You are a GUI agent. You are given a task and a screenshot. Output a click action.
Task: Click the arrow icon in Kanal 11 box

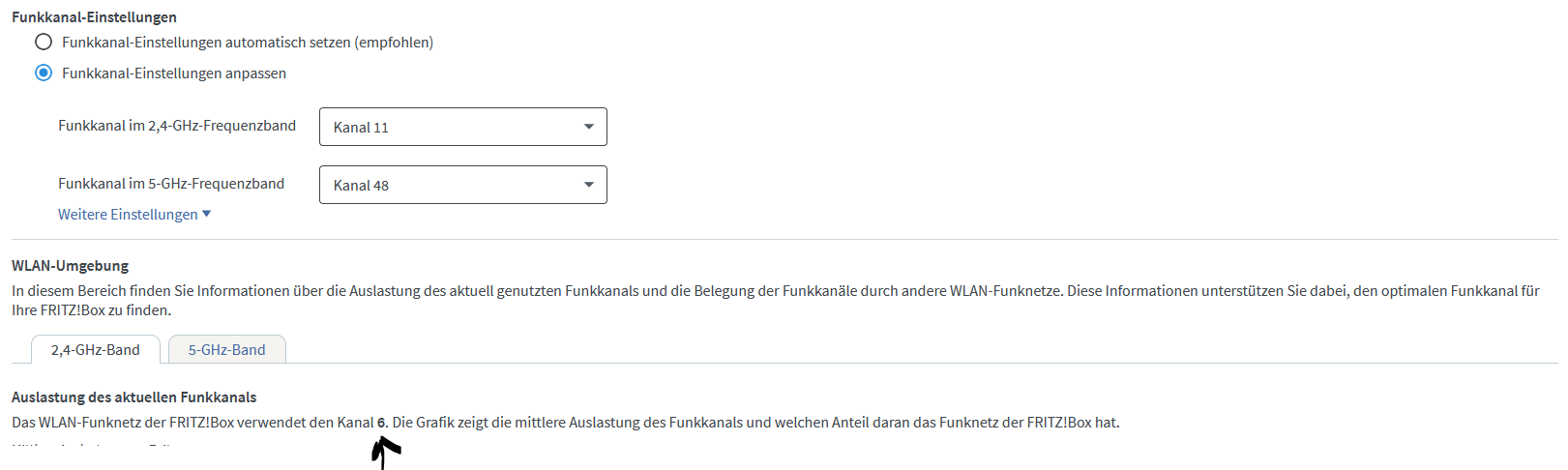pos(589,127)
